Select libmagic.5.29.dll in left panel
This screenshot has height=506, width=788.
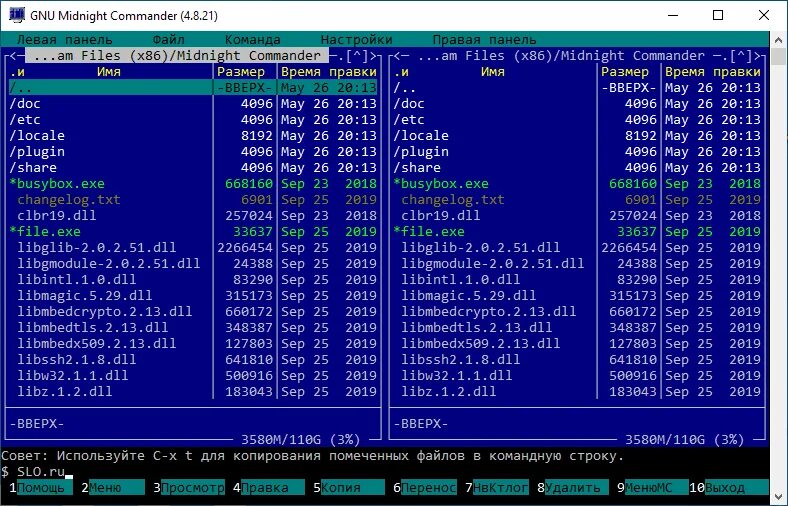point(193,295)
